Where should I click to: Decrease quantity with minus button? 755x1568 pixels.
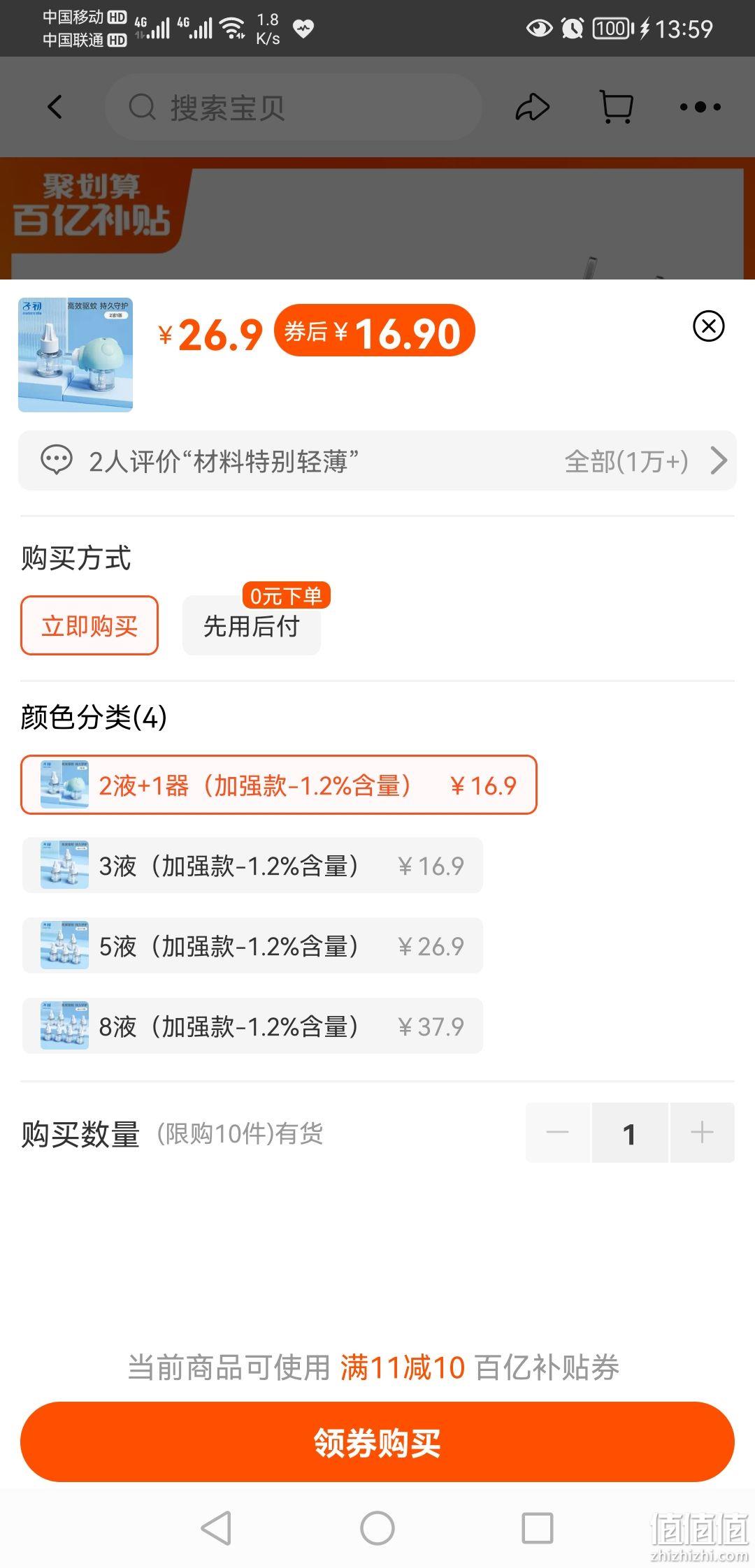point(558,1133)
